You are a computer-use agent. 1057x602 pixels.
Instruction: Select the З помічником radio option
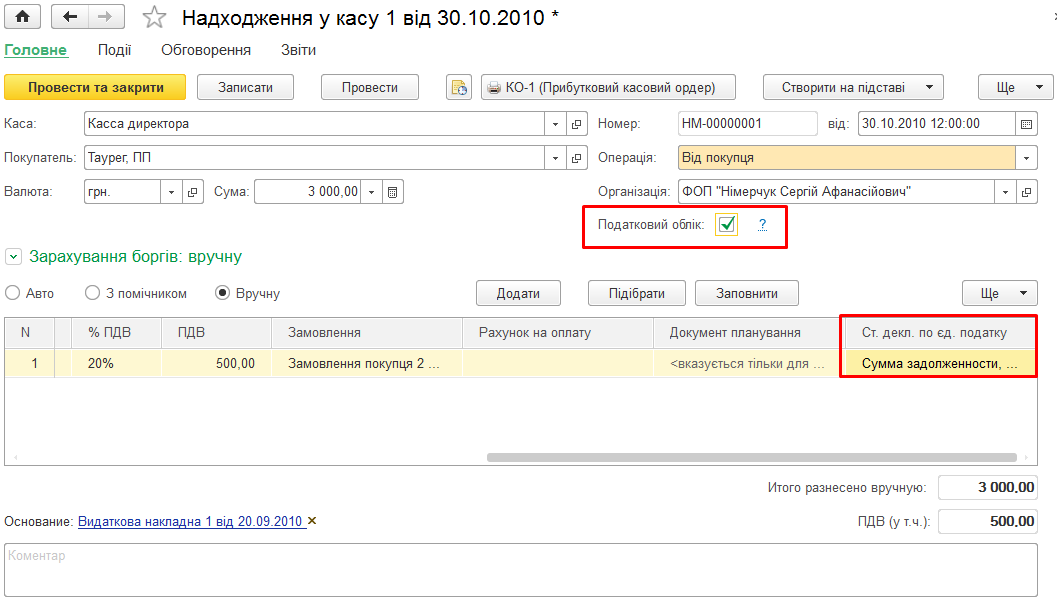click(92, 293)
